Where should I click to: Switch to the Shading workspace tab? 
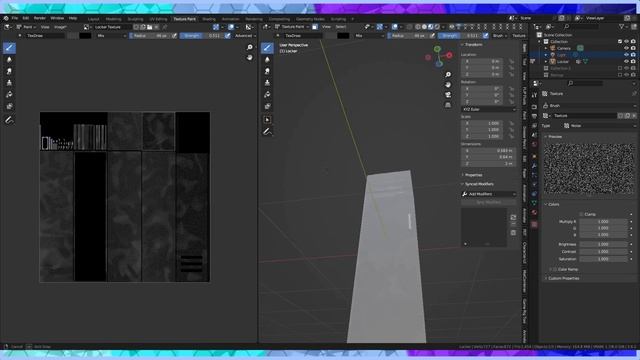pyautogui.click(x=209, y=19)
